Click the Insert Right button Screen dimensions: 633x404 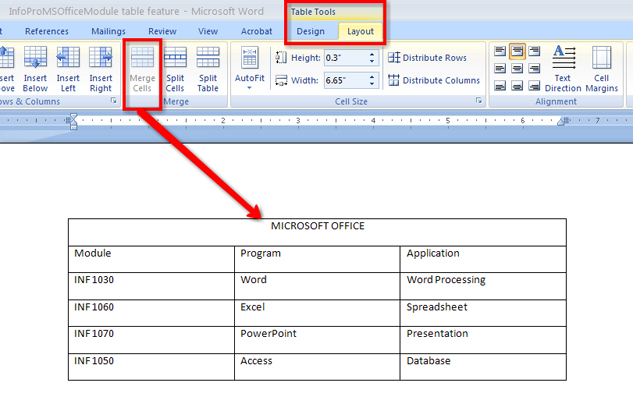(101, 69)
